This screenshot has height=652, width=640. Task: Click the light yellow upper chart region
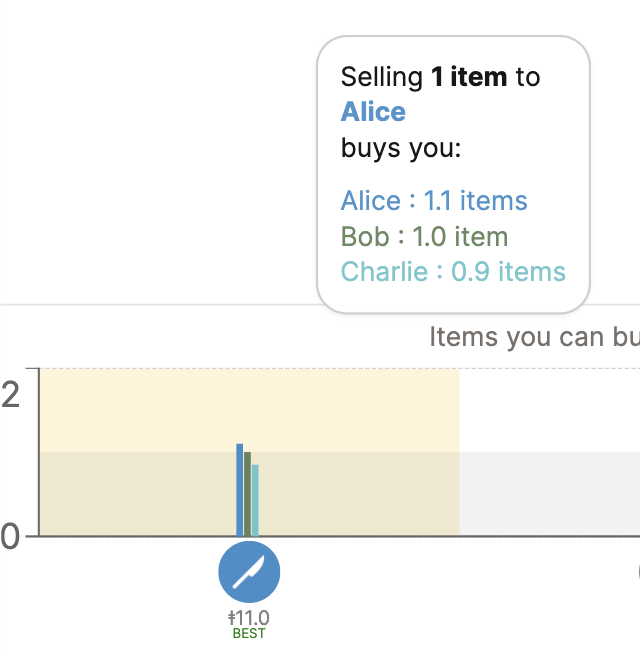pyautogui.click(x=250, y=410)
